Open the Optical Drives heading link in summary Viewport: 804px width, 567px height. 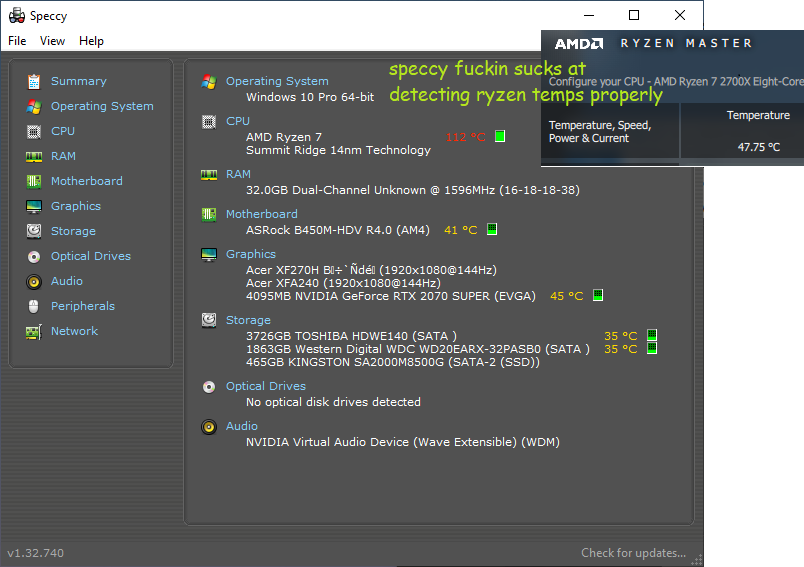(x=266, y=386)
